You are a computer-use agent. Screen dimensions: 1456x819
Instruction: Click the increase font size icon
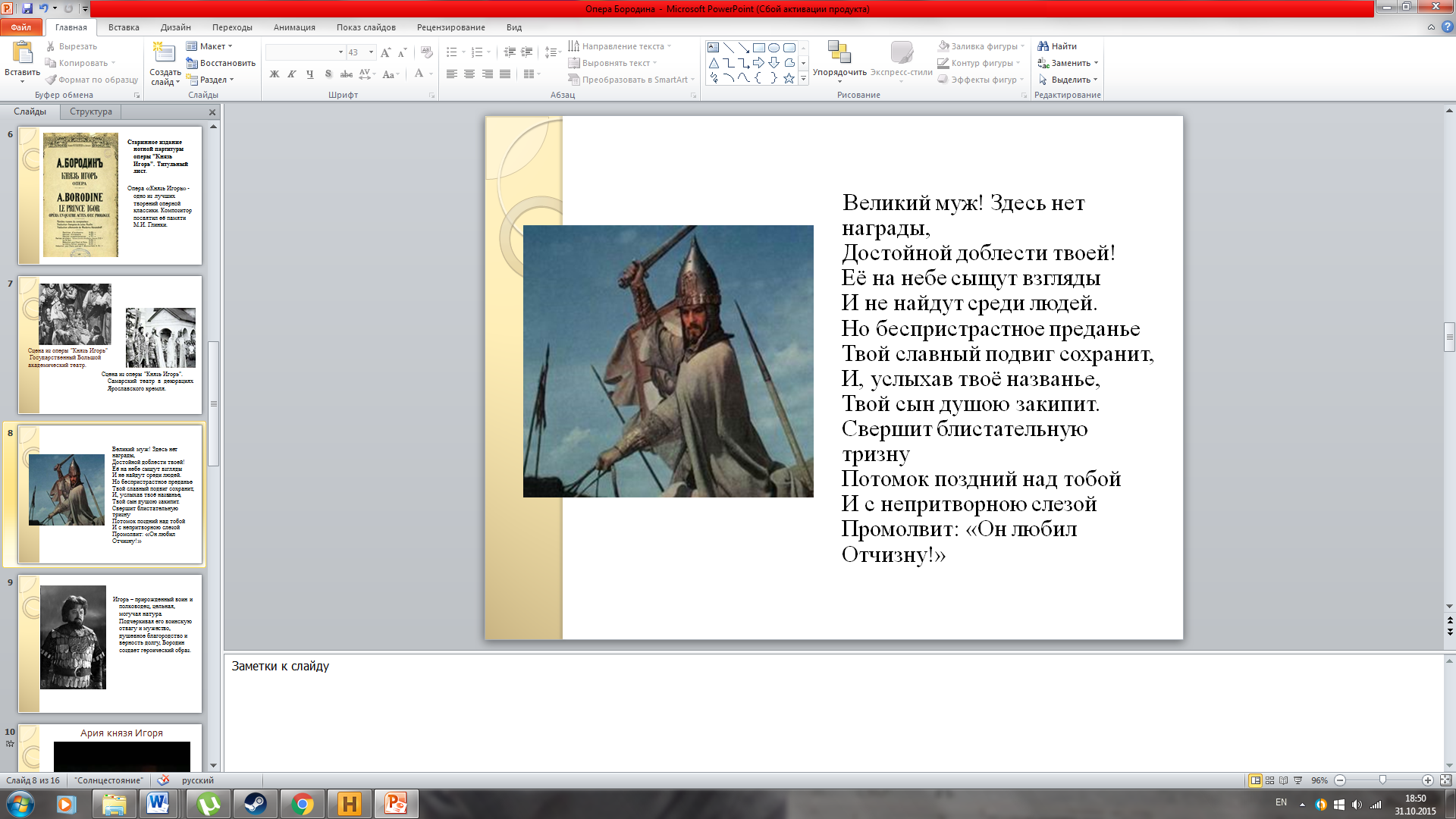(386, 52)
